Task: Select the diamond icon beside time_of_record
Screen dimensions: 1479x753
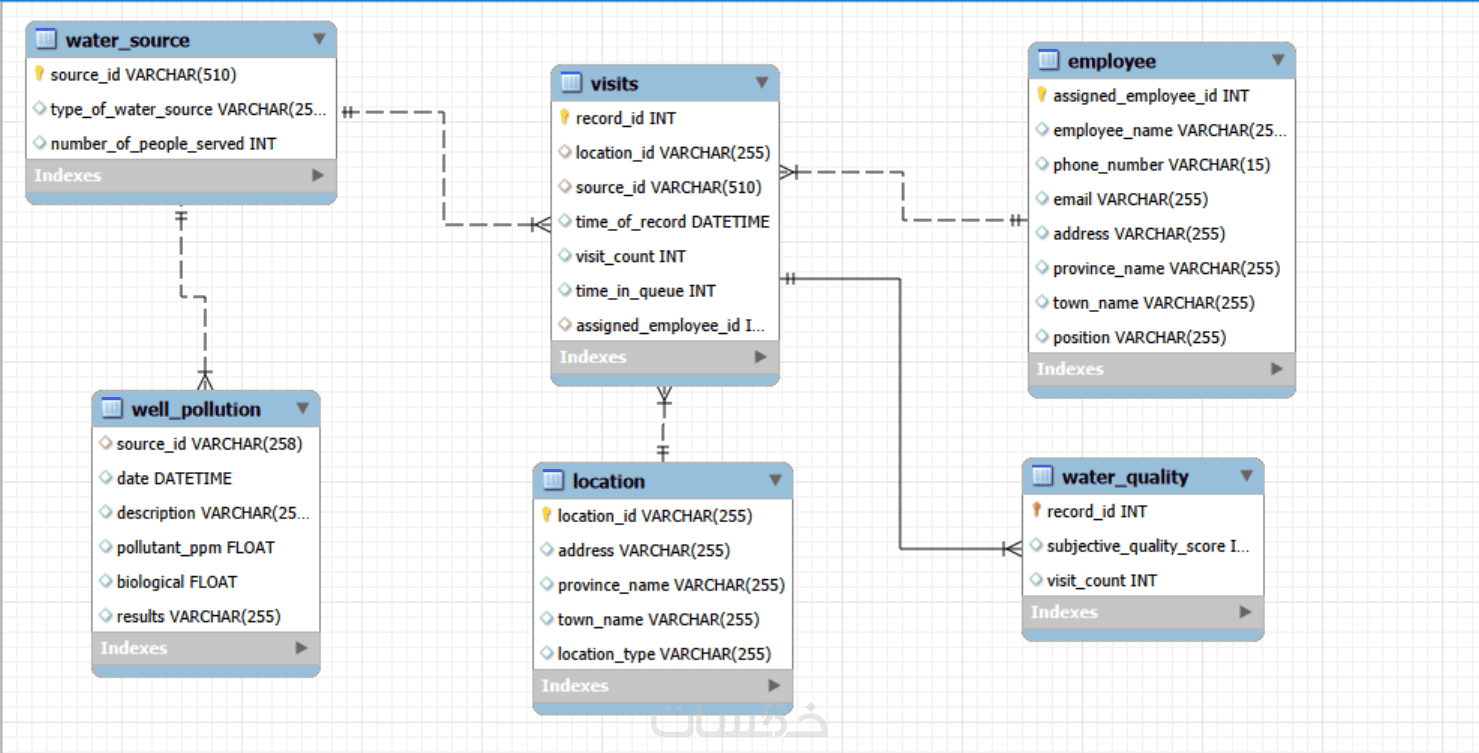Action: (565, 221)
